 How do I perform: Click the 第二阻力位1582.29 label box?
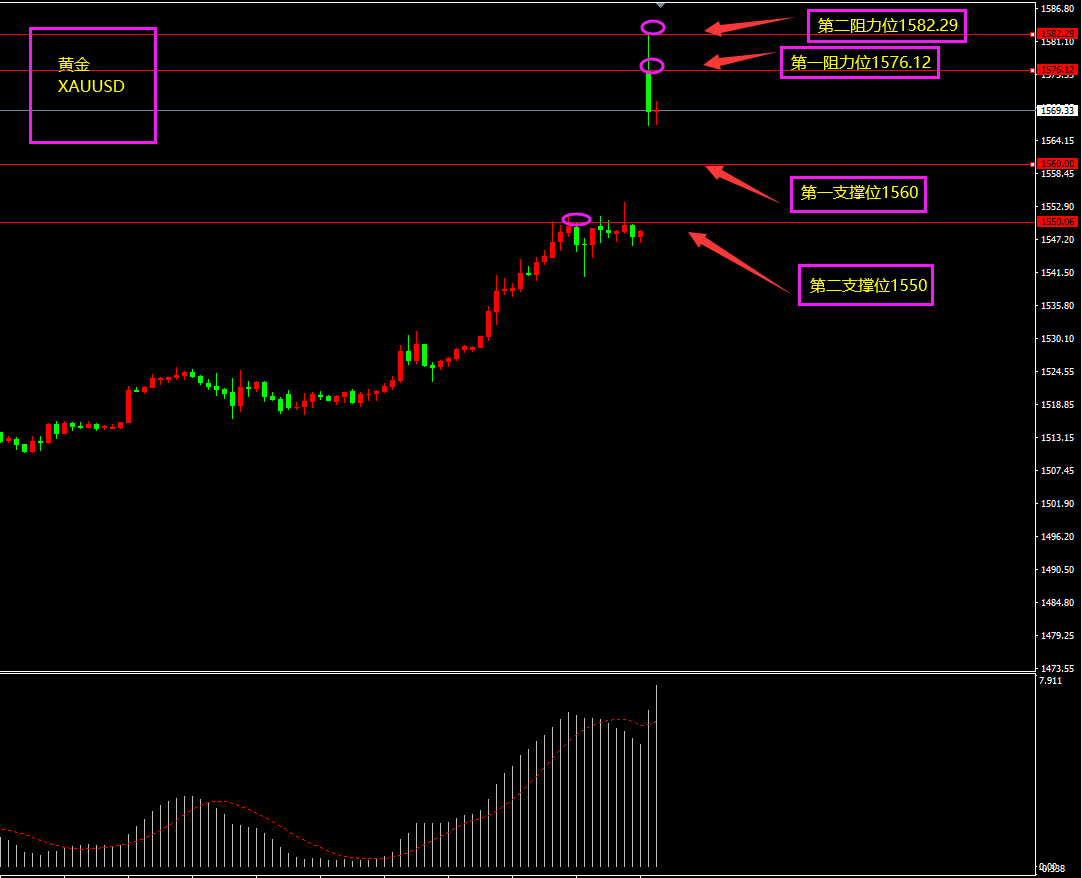point(886,26)
